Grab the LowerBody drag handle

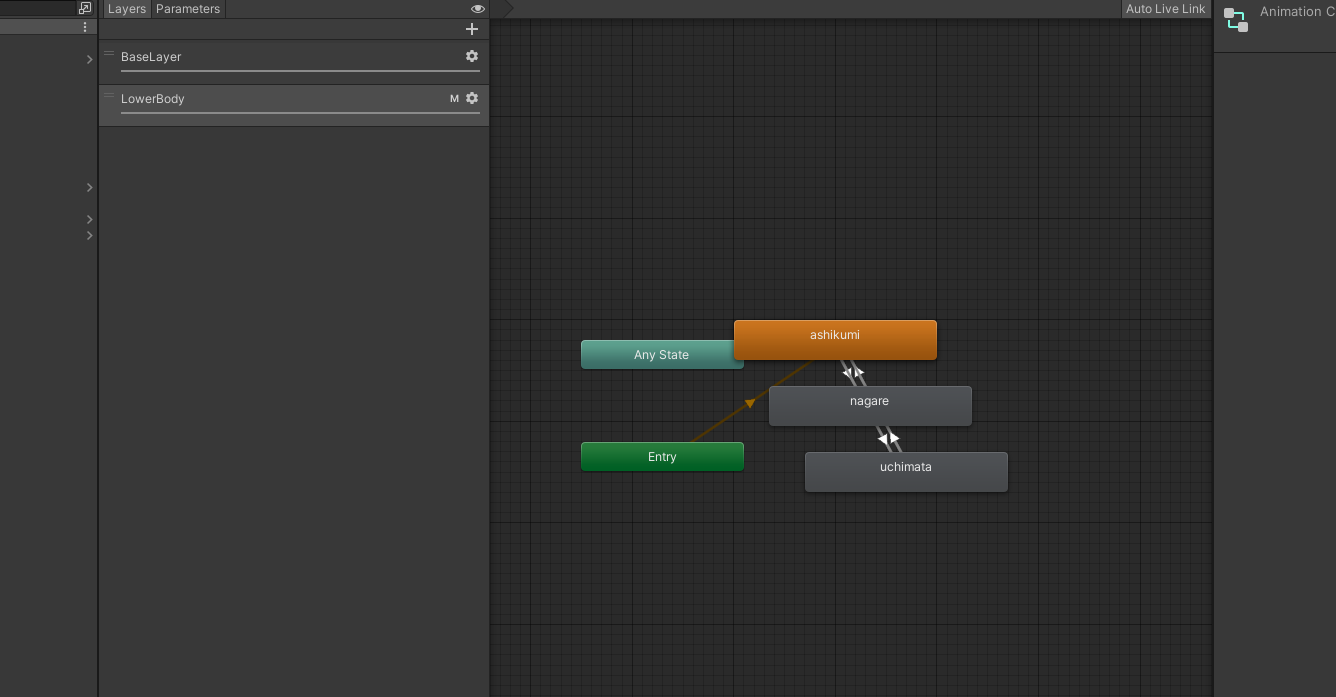coord(109,95)
